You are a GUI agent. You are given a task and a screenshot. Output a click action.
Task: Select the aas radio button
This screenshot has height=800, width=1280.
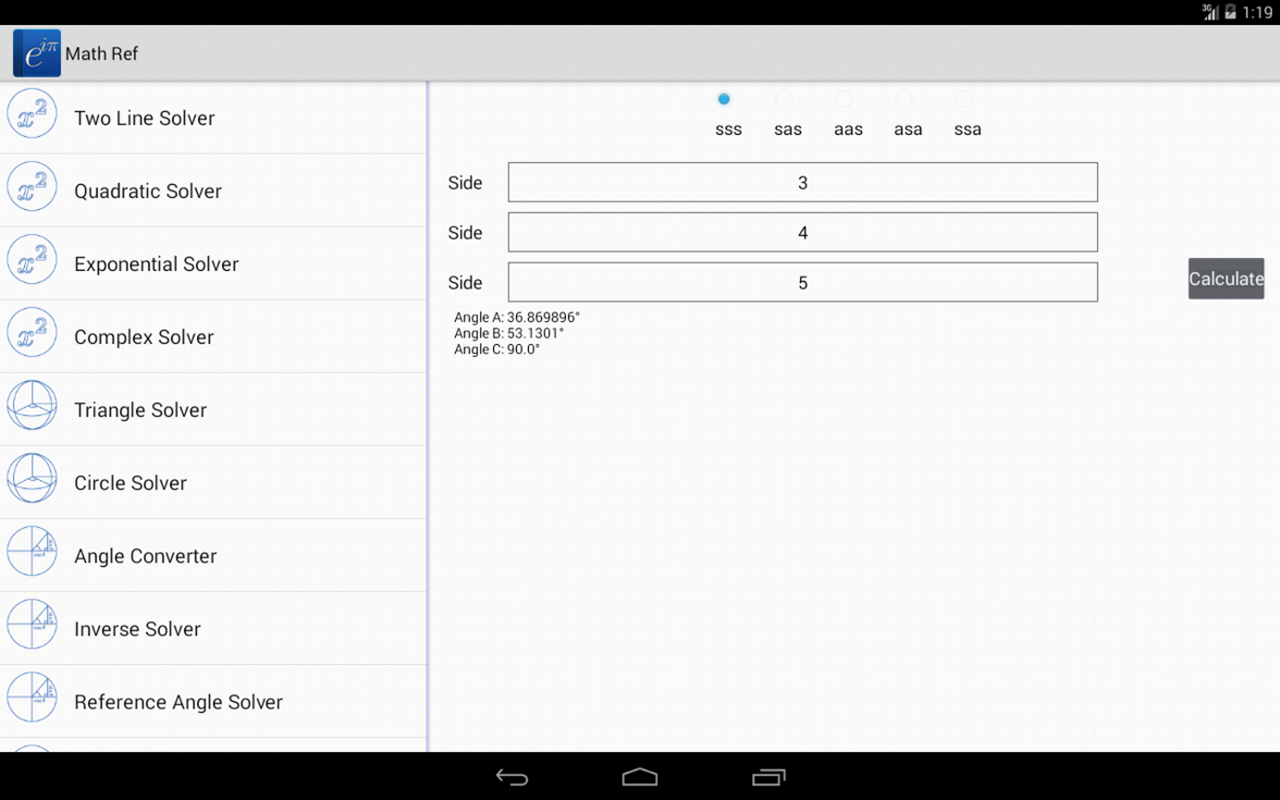(844, 99)
